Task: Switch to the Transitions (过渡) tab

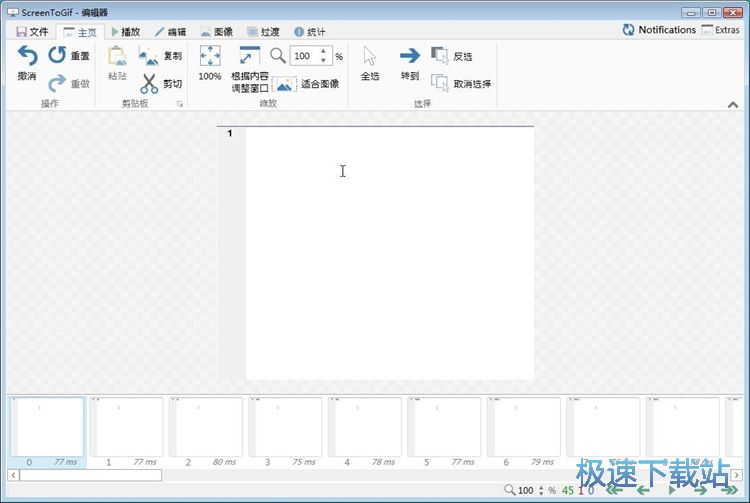Action: coord(263,32)
